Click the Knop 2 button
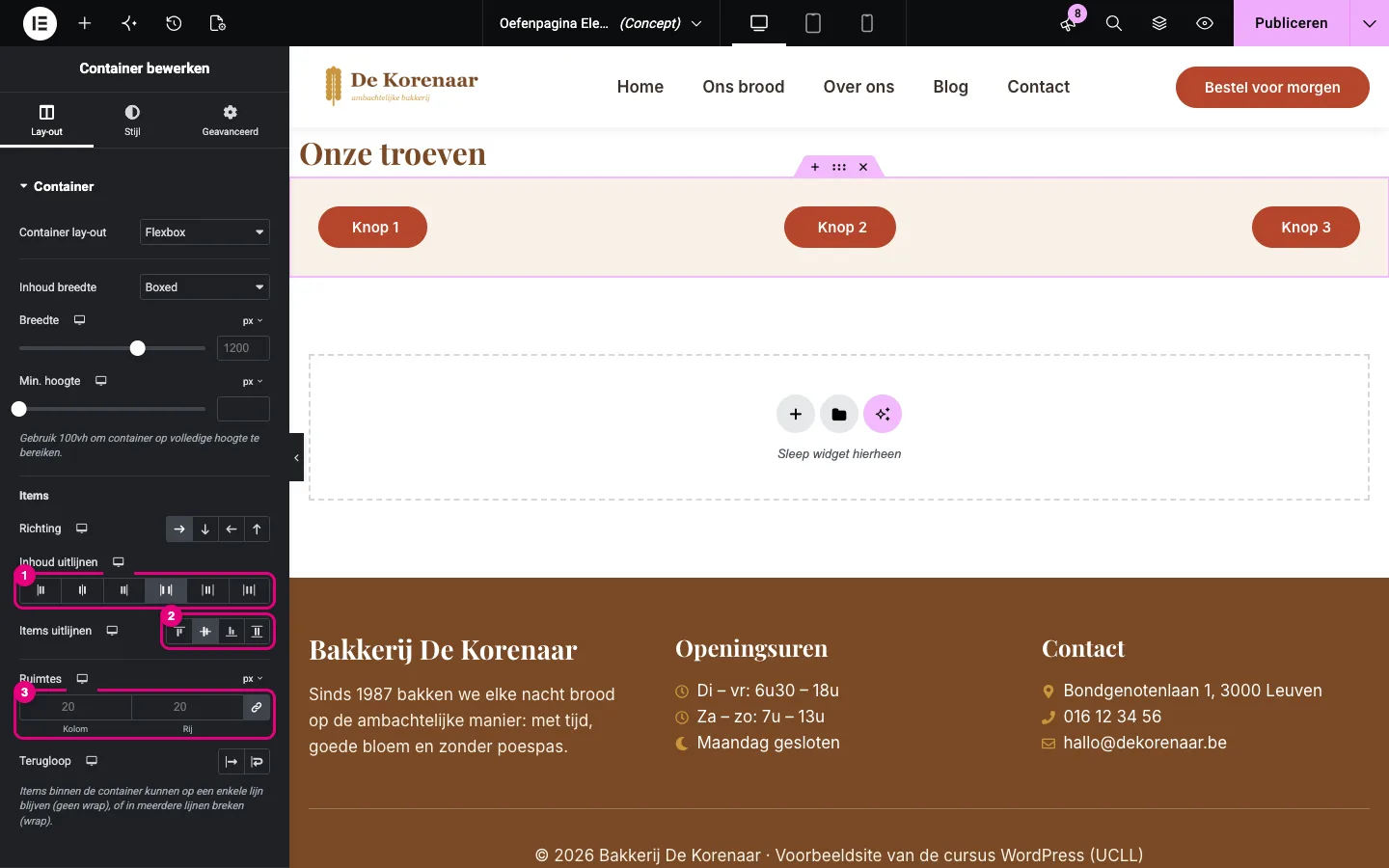The width and height of the screenshot is (1389, 868). point(840,228)
